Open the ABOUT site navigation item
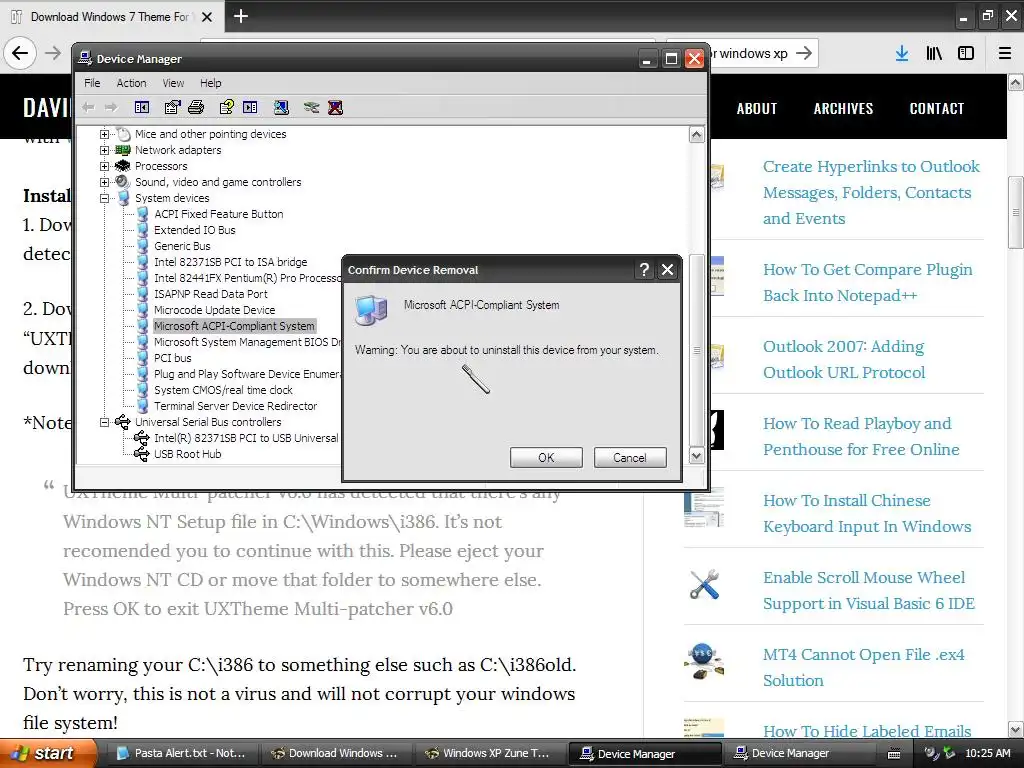This screenshot has width=1024, height=768. click(x=757, y=108)
